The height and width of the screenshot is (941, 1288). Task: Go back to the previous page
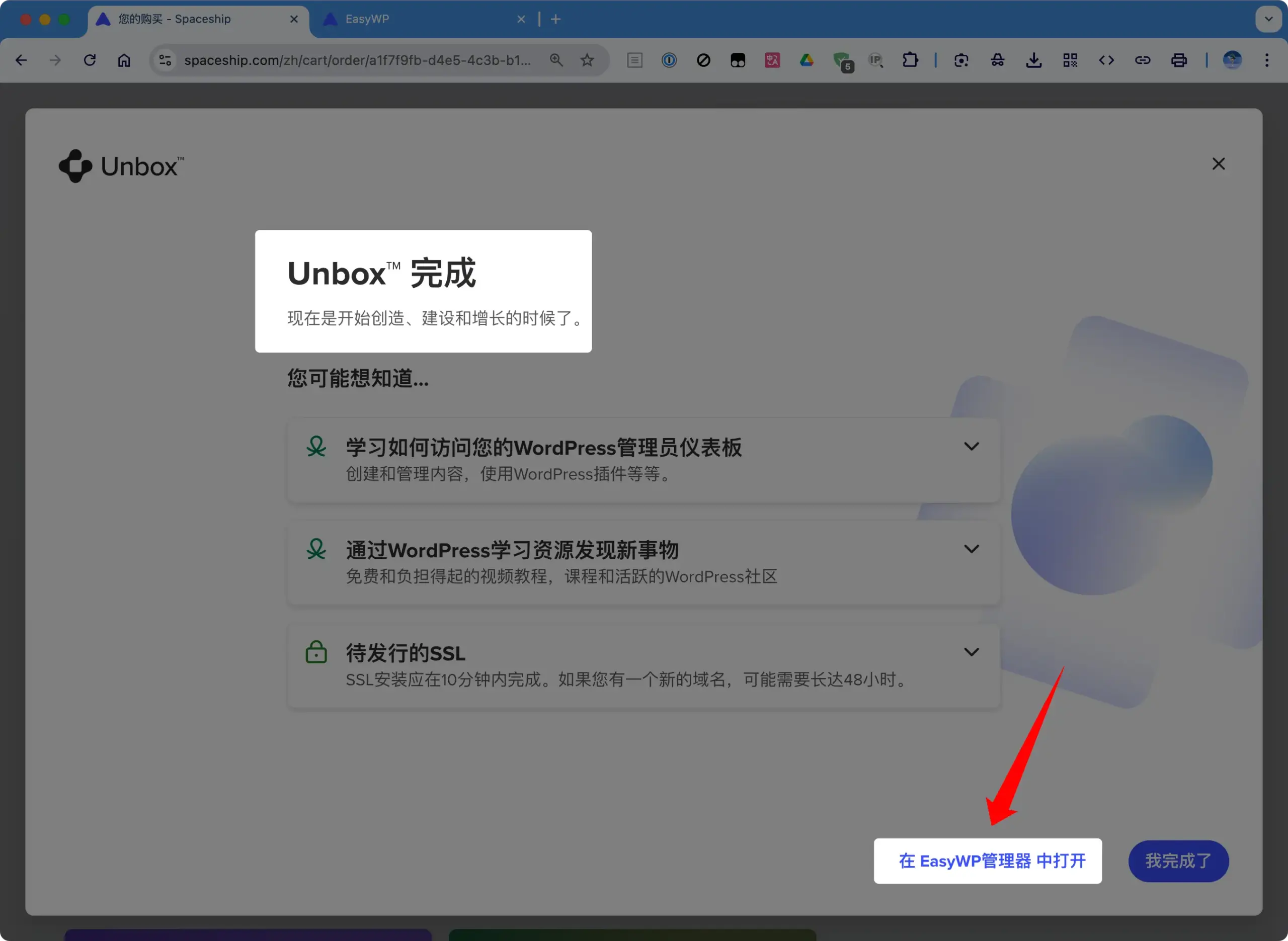coord(21,60)
